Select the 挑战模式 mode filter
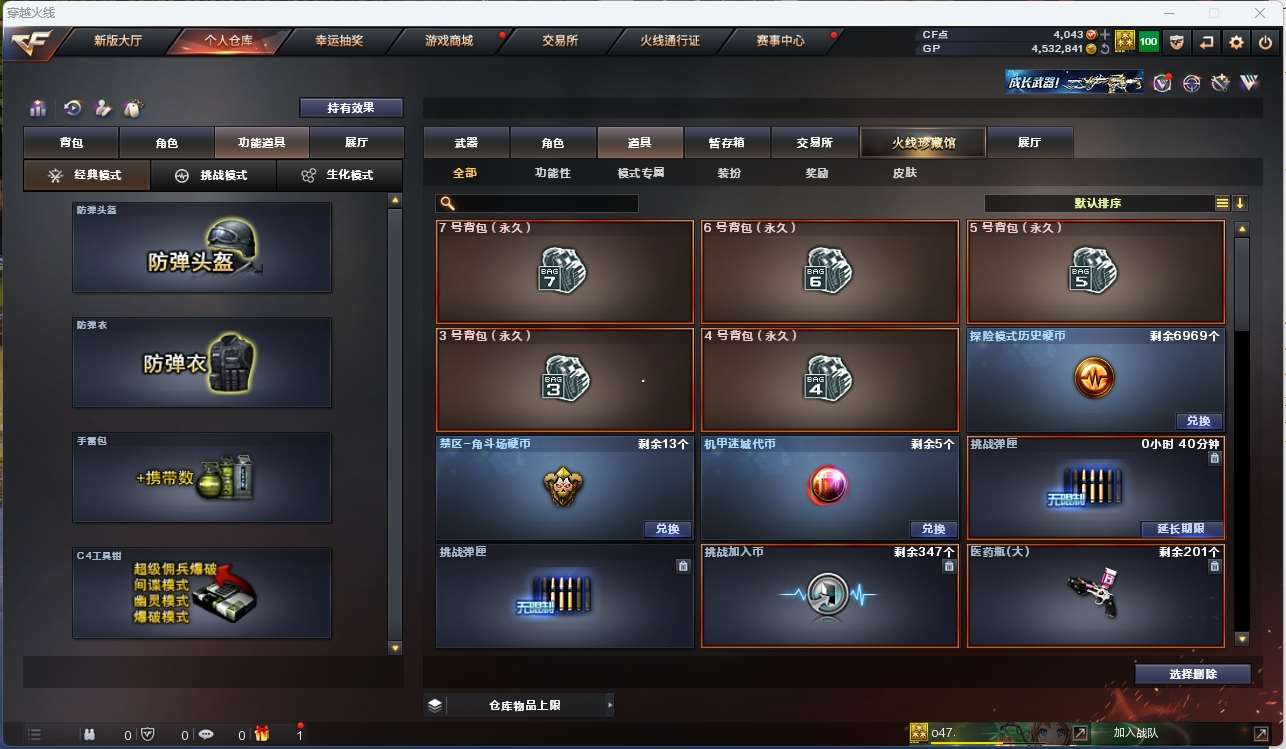 [214, 175]
